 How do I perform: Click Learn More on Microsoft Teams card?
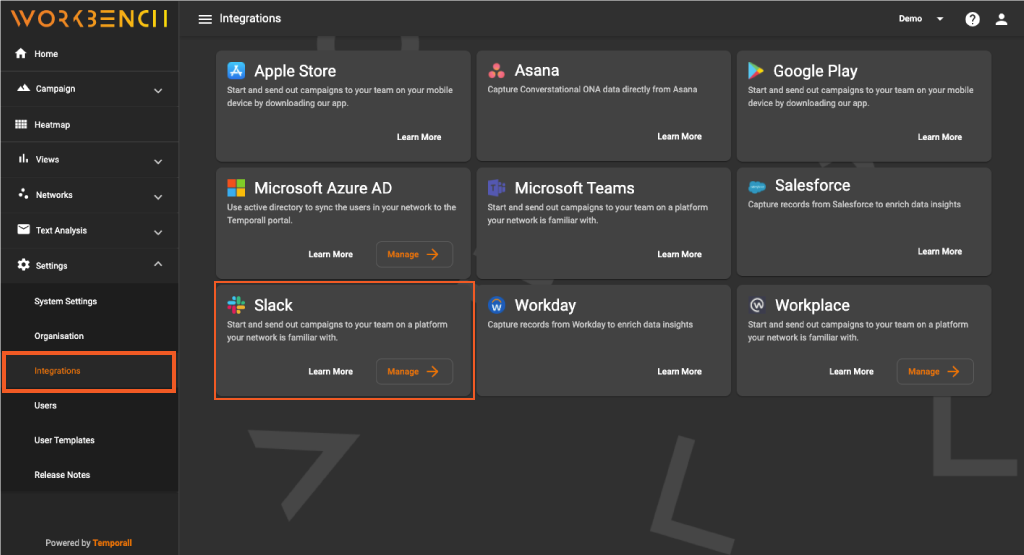(679, 255)
